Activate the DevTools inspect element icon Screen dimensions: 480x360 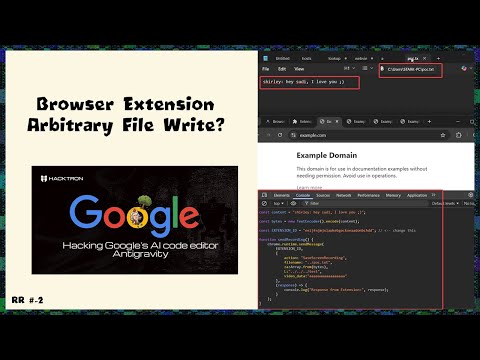pyautogui.click(x=264, y=195)
